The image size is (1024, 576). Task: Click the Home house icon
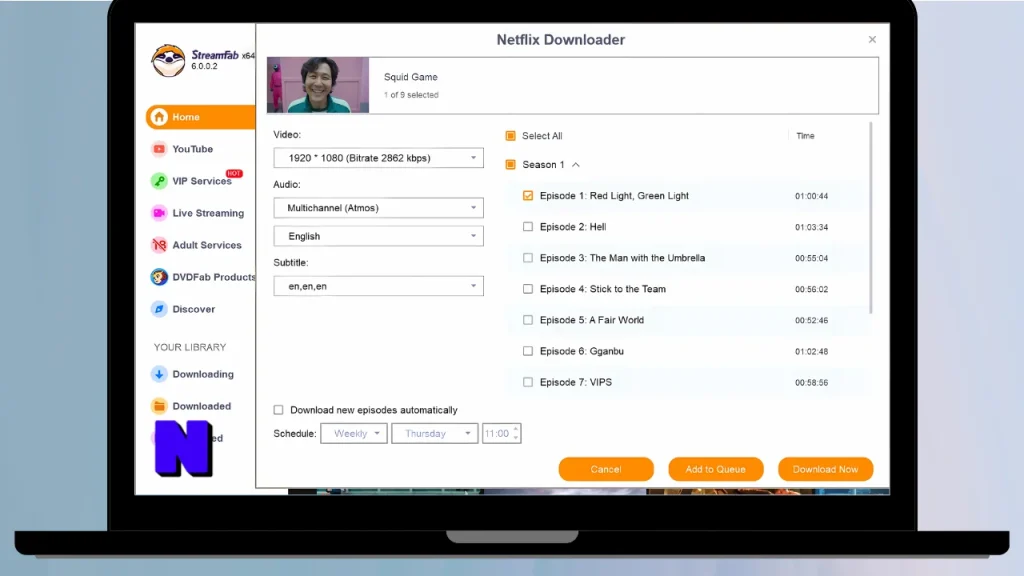159,117
